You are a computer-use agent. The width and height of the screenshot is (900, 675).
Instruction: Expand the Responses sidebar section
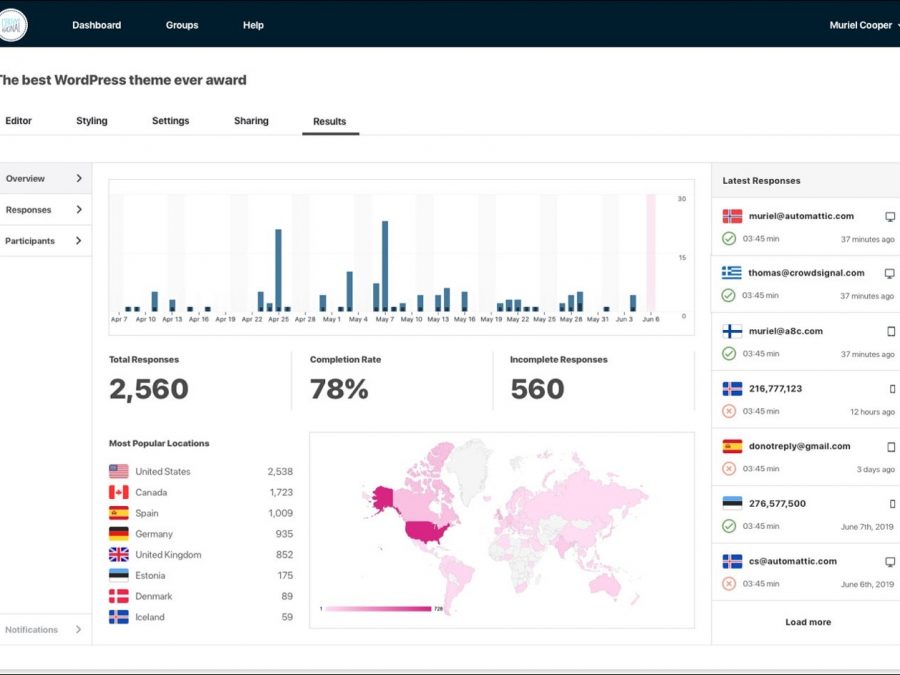pos(79,210)
